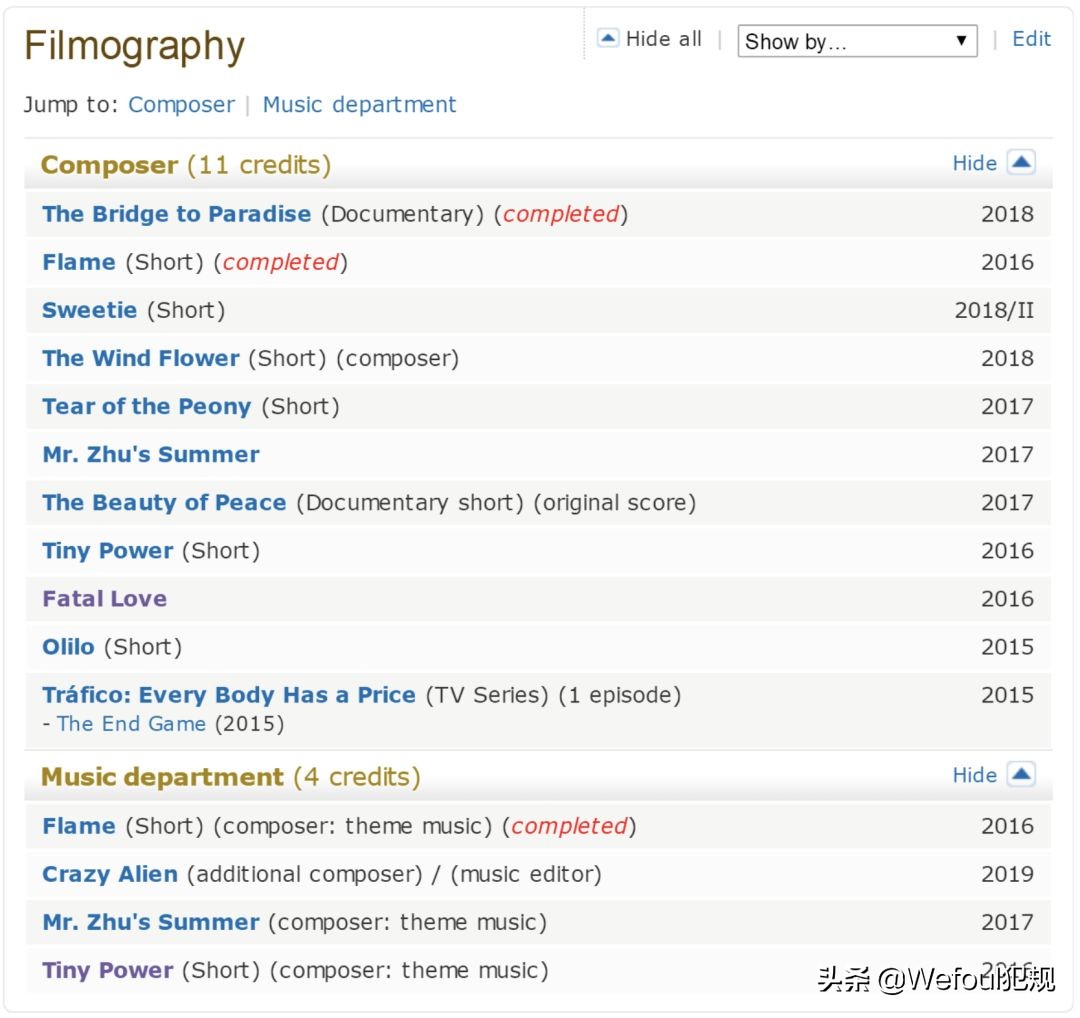
Task: Jump to the Music department section
Action: click(359, 105)
